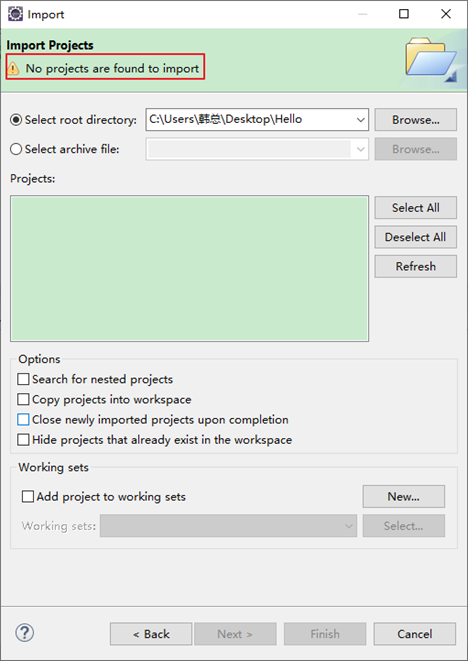Click Select All projects button
The height and width of the screenshot is (661, 468).
[415, 207]
